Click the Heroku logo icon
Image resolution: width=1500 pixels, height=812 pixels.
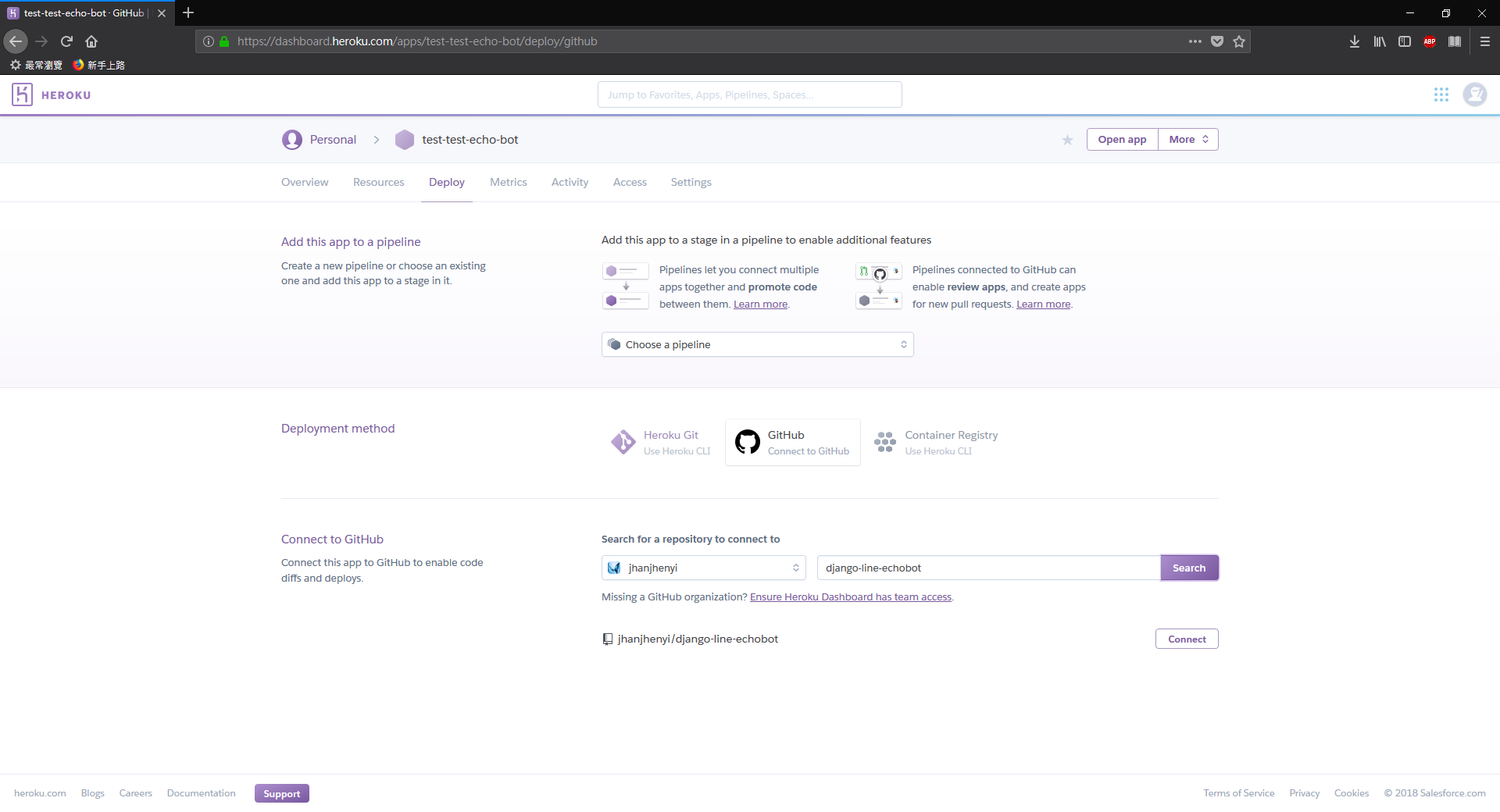22,94
